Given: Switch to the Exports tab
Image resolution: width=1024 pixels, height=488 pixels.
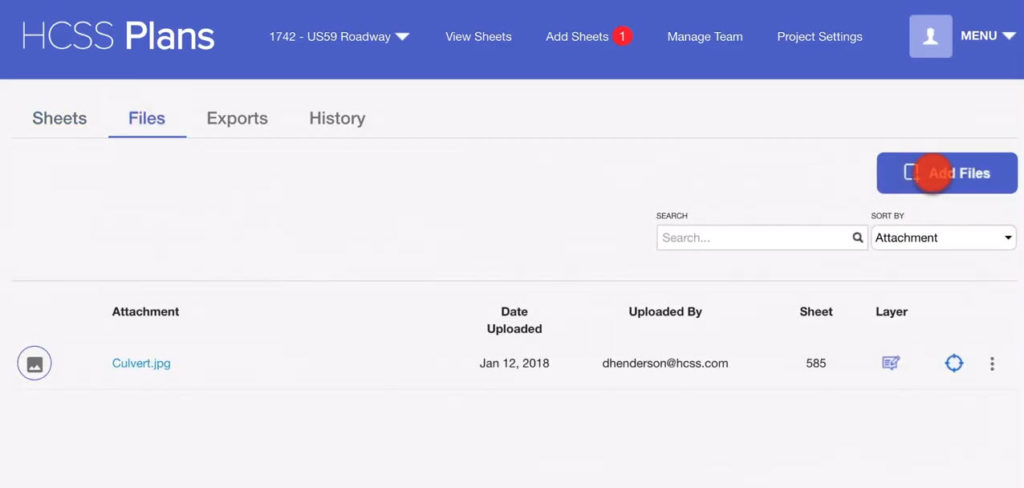Looking at the screenshot, I should [x=237, y=118].
